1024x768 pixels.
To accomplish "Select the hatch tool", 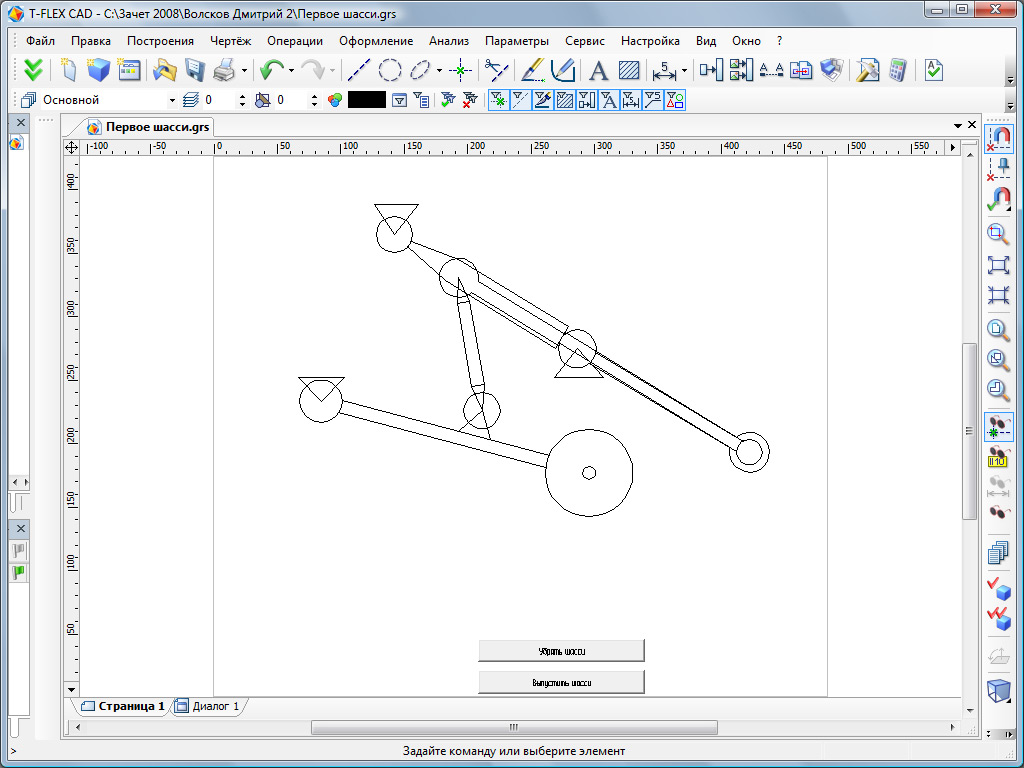I will pyautogui.click(x=629, y=70).
